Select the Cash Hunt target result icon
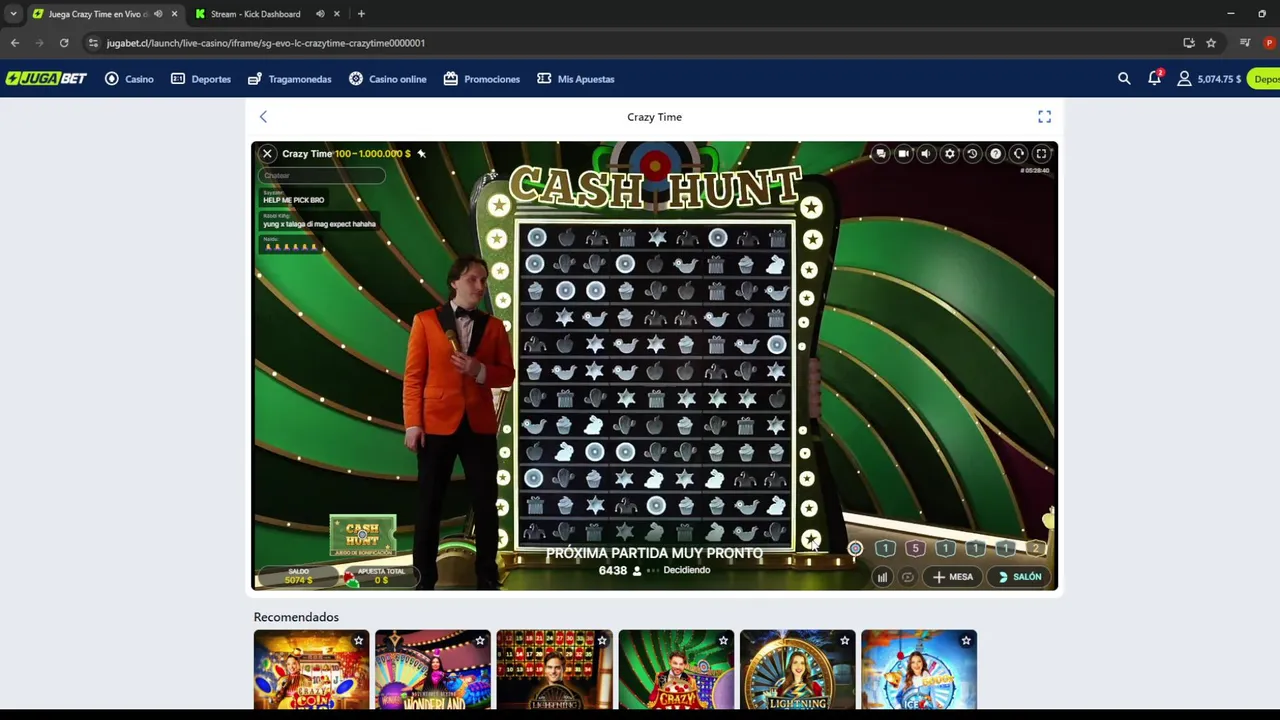1280x720 pixels. (855, 548)
